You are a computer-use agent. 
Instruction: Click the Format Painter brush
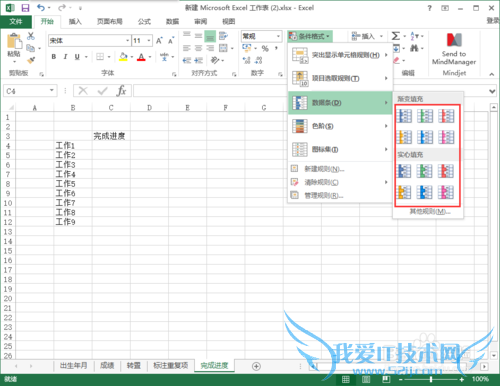31,60
